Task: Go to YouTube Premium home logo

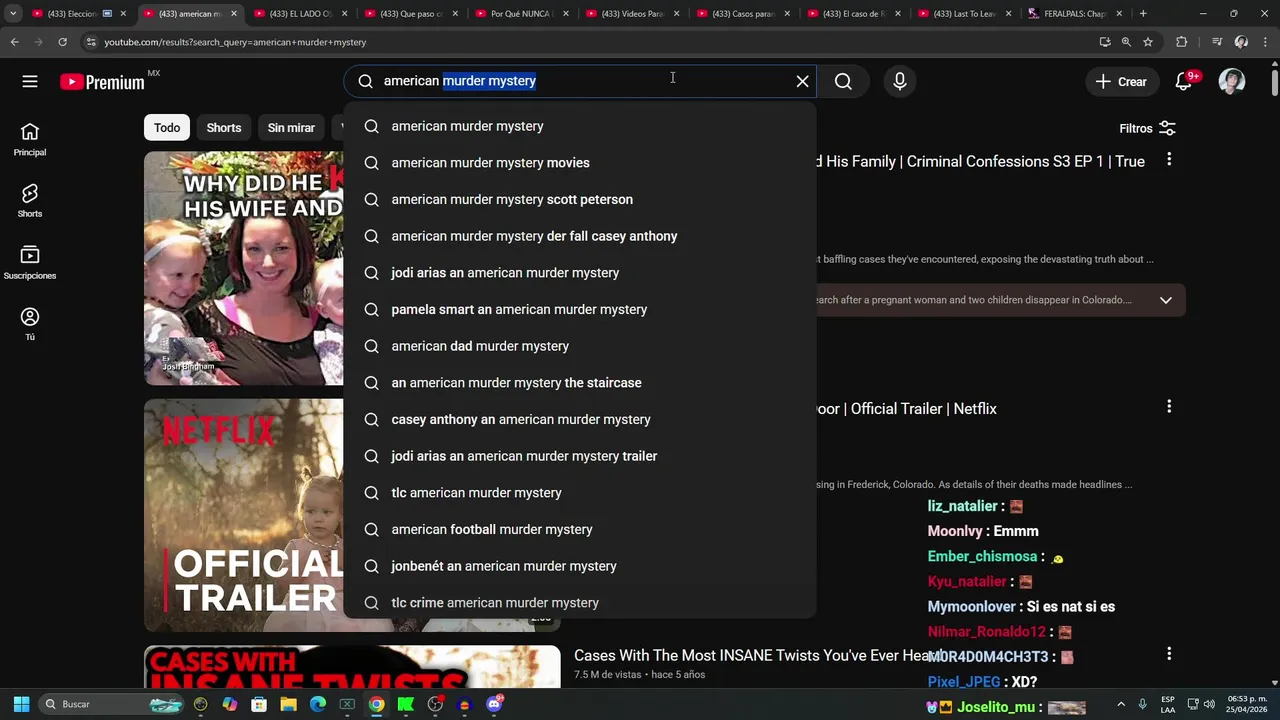Action: 102,82
